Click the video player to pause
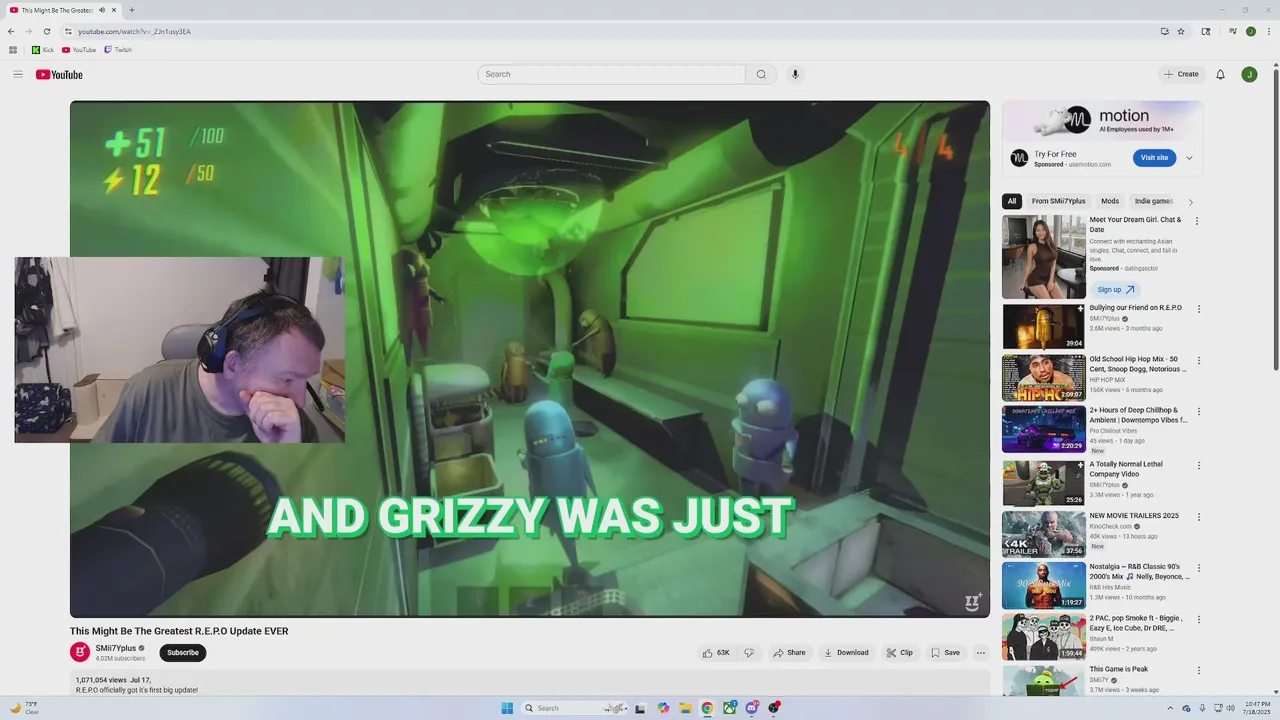Image resolution: width=1280 pixels, height=720 pixels. pyautogui.click(x=530, y=359)
